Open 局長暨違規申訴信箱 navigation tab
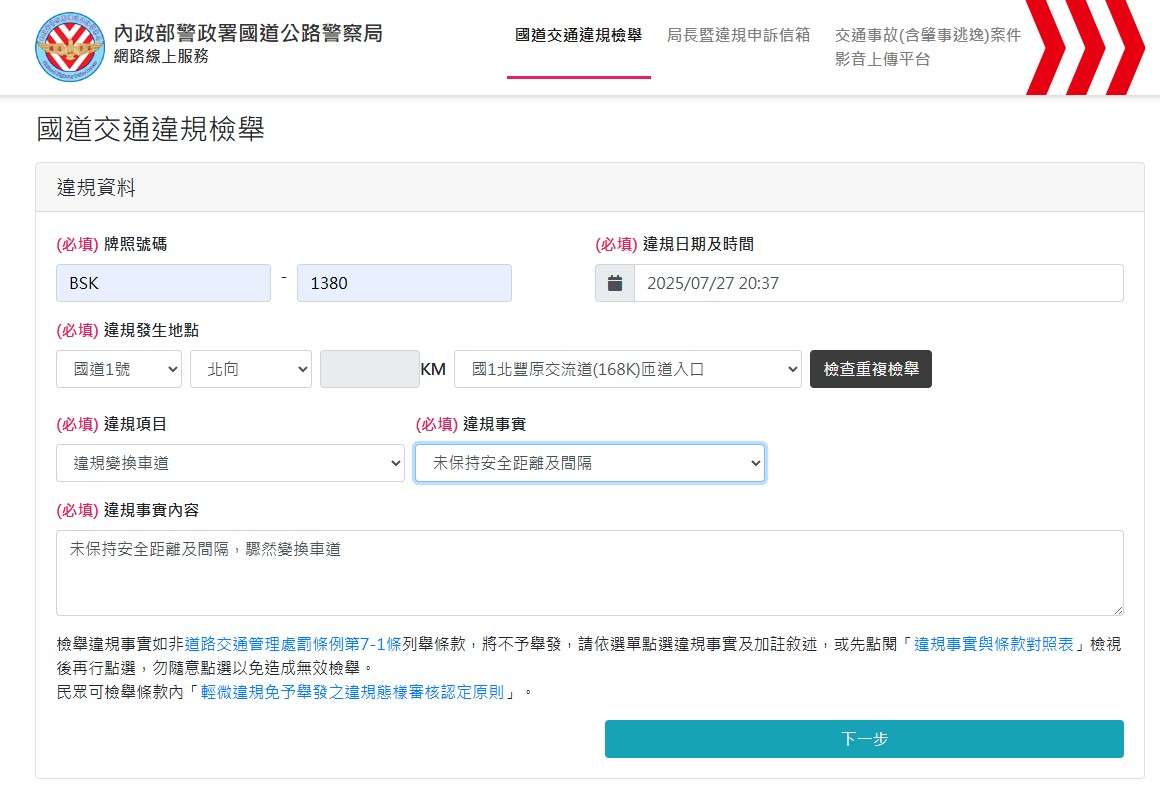Image resolution: width=1160 pixels, height=795 pixels. click(x=738, y=35)
